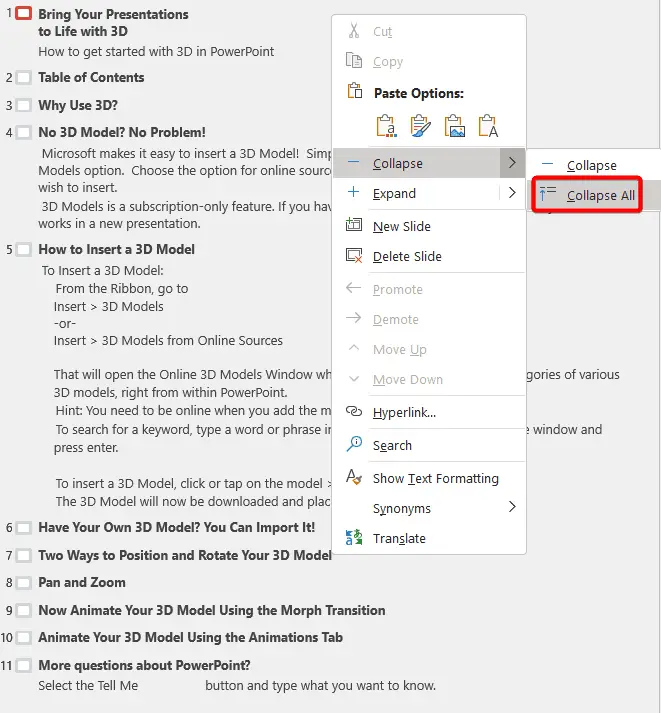Click the New Slide icon
The image size is (661, 713).
[x=354, y=225]
